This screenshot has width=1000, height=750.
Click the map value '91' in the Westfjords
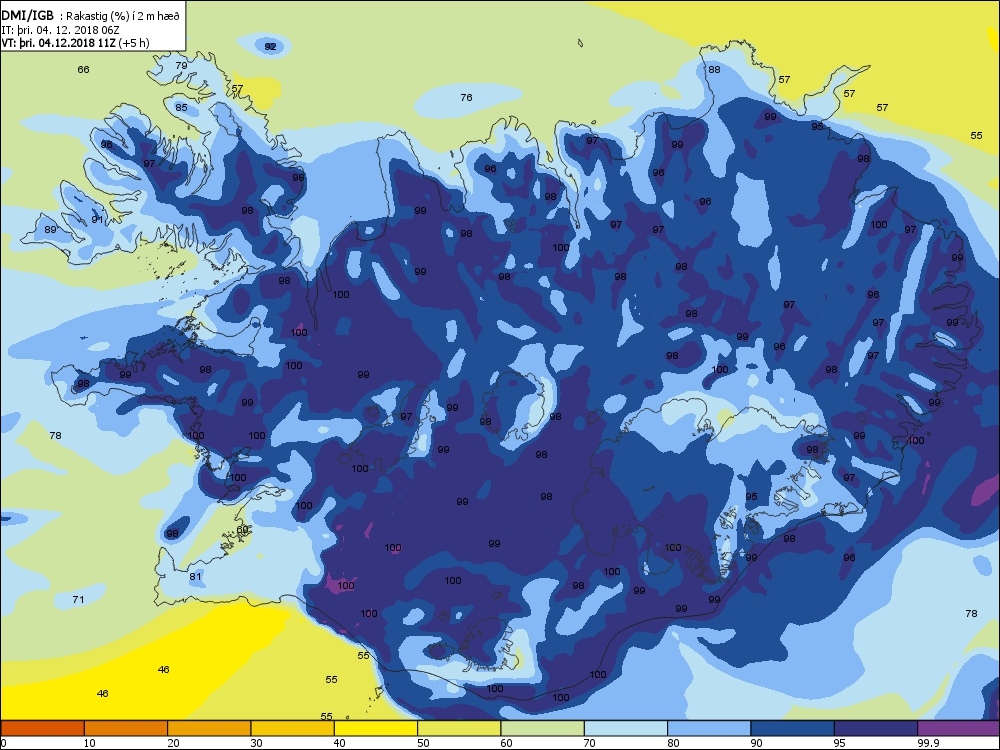(x=97, y=219)
